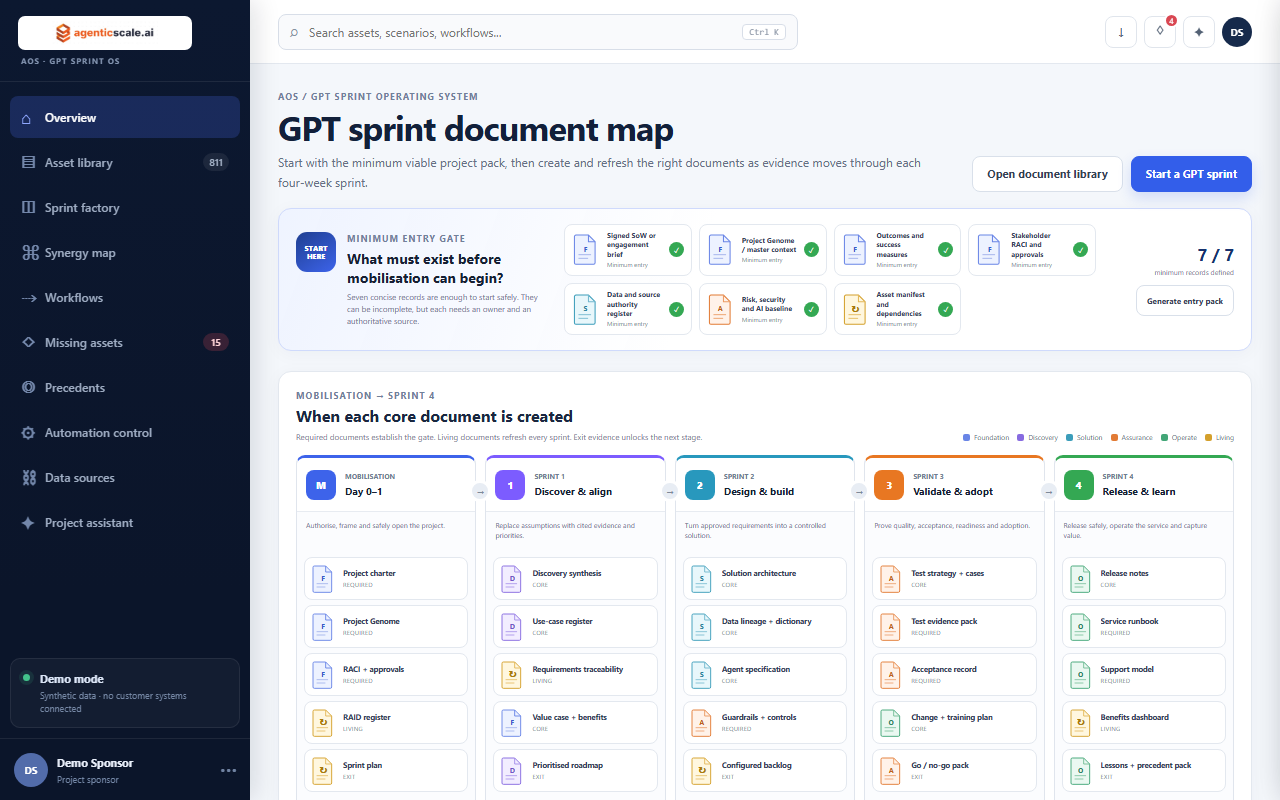Viewport: 1280px width, 800px height.
Task: Open the Signed SoW document icon
Action: (585, 250)
